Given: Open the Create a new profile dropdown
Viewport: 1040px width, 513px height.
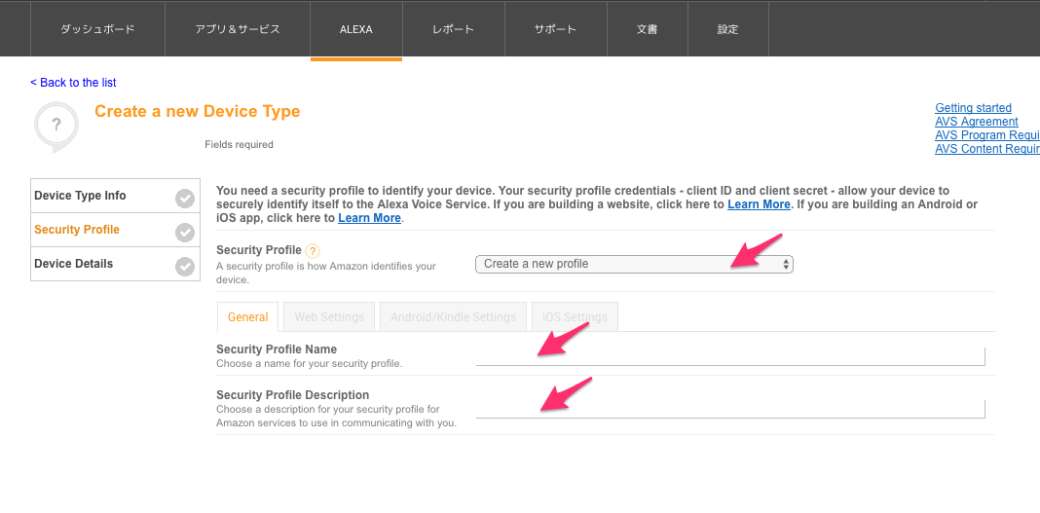Looking at the screenshot, I should (x=634, y=264).
